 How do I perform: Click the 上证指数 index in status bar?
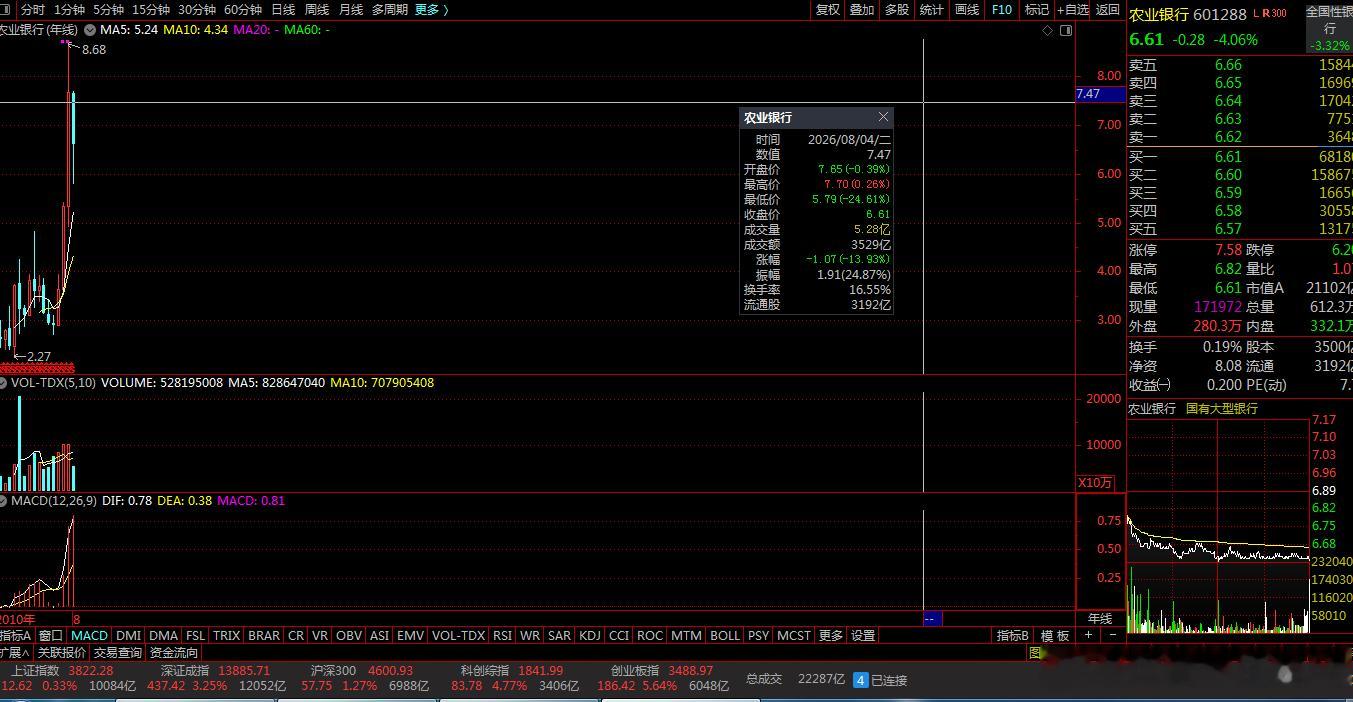coord(33,670)
